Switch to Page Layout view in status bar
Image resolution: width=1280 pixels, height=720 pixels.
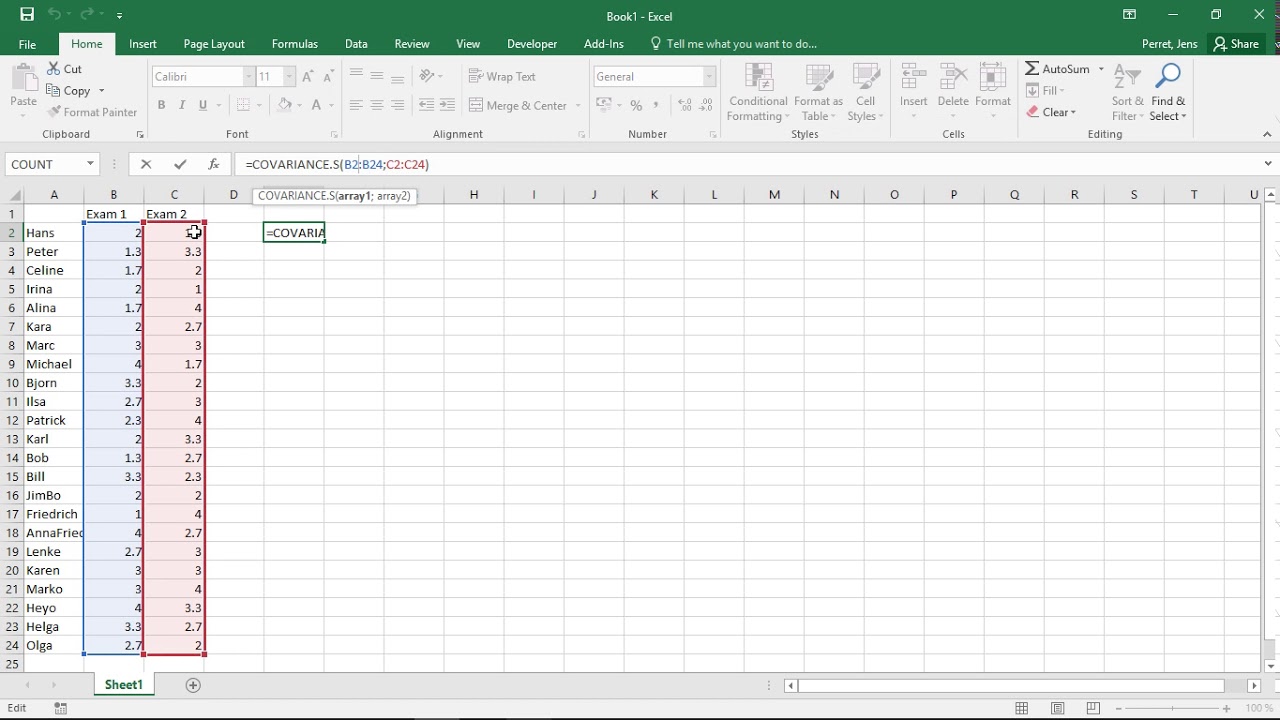coord(1058,708)
